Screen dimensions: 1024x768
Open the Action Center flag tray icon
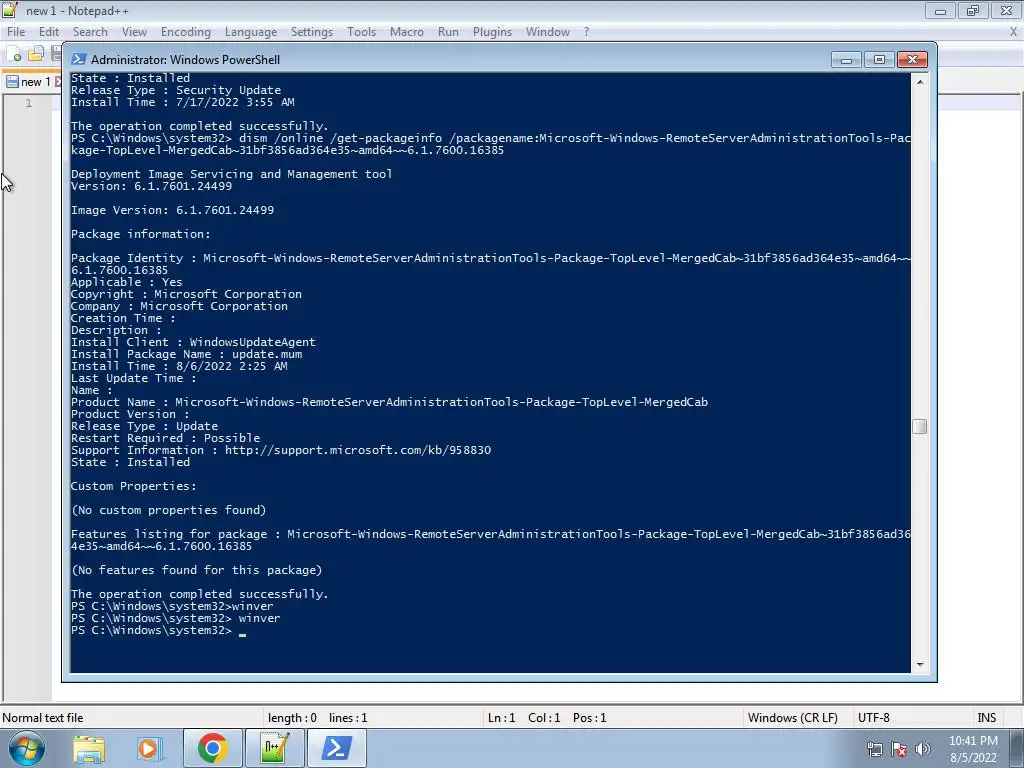click(x=899, y=750)
